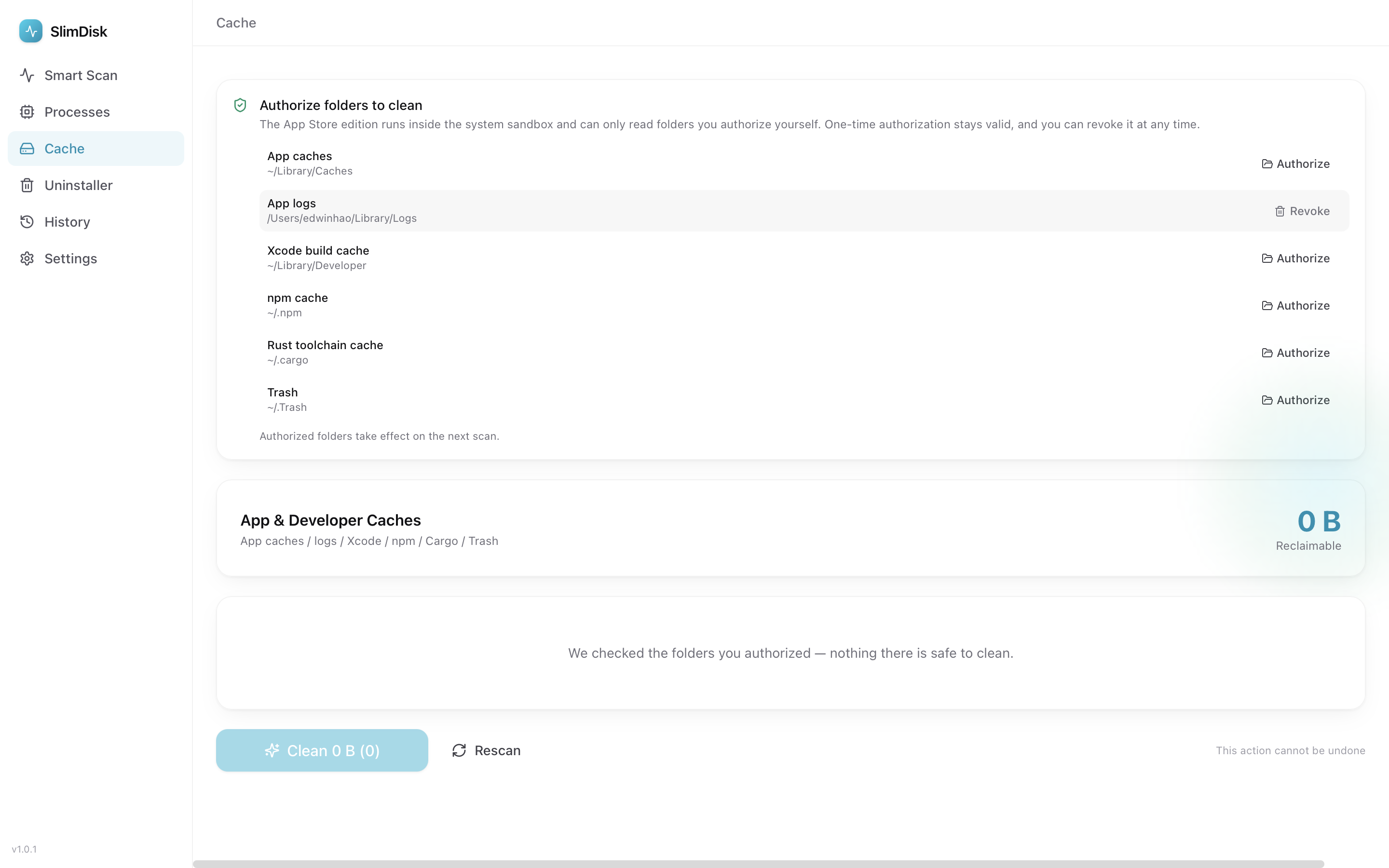Click folder icon for Xcode build cache
The width and height of the screenshot is (1389, 868).
pyautogui.click(x=1267, y=258)
